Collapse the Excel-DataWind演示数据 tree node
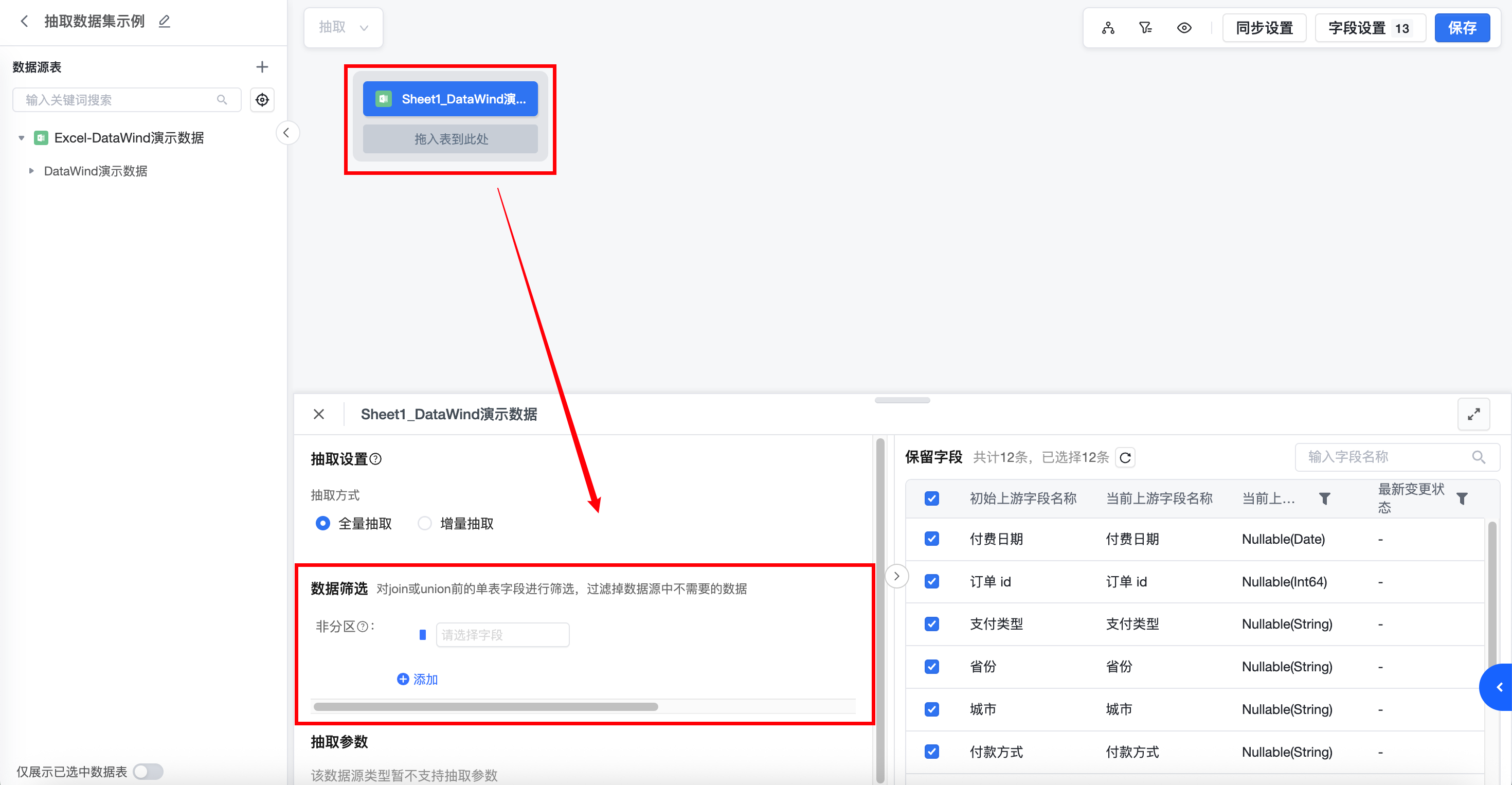This screenshot has height=785, width=1512. click(22, 138)
